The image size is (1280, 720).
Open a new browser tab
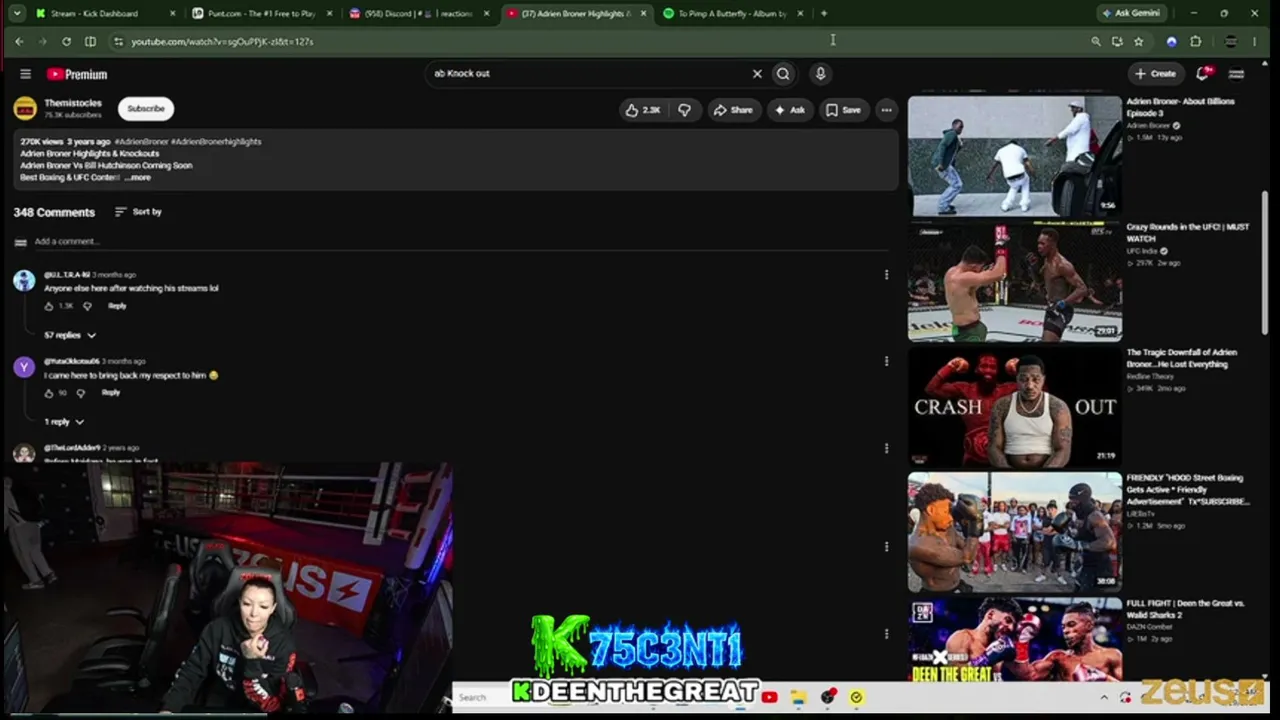pyautogui.click(x=824, y=13)
